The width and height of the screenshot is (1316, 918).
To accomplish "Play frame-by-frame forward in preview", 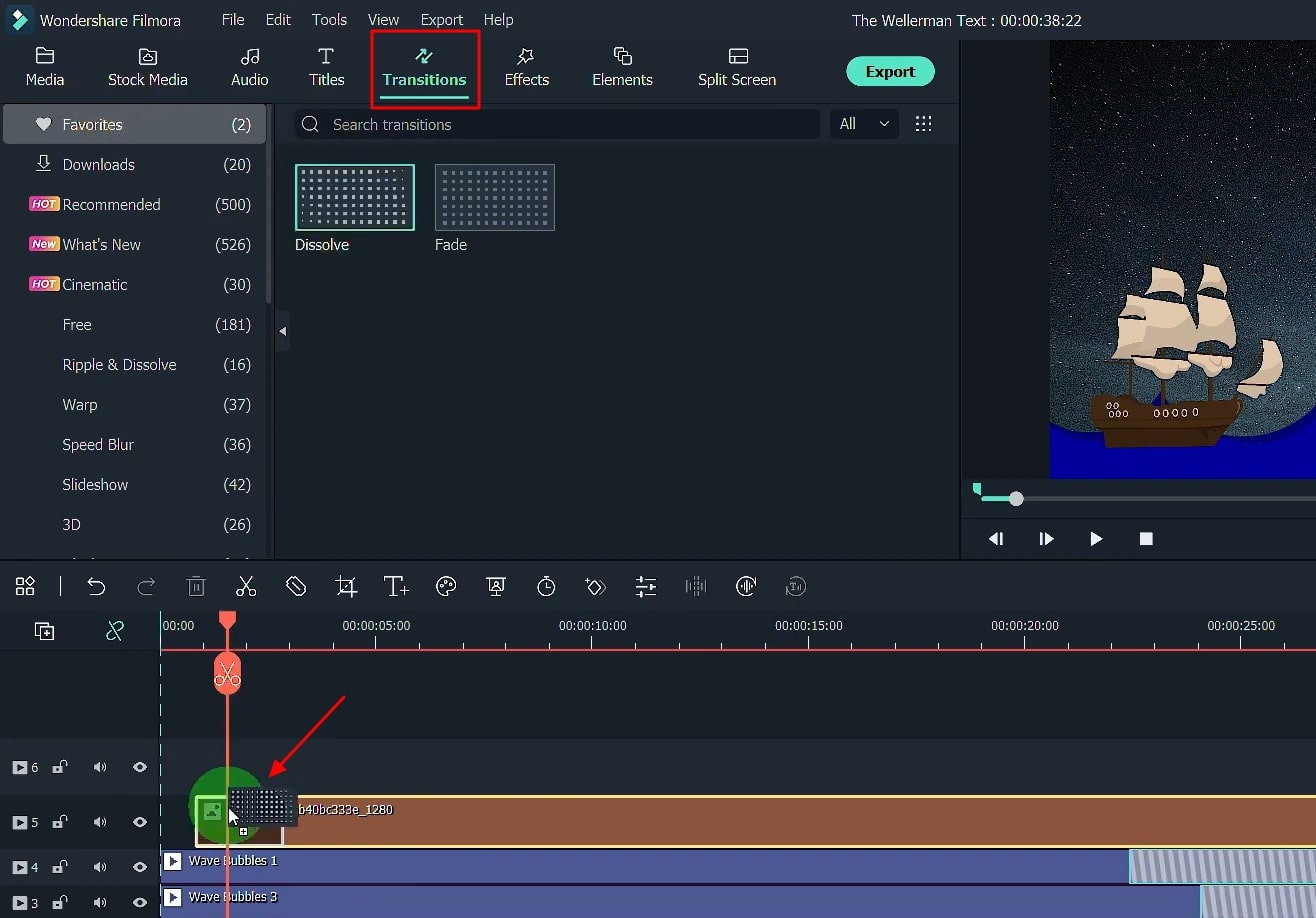I will (1046, 538).
